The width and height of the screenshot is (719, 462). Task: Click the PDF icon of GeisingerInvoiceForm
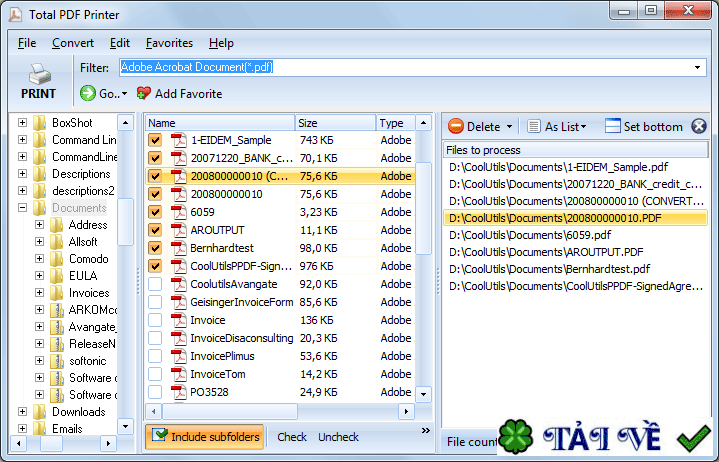pos(179,302)
